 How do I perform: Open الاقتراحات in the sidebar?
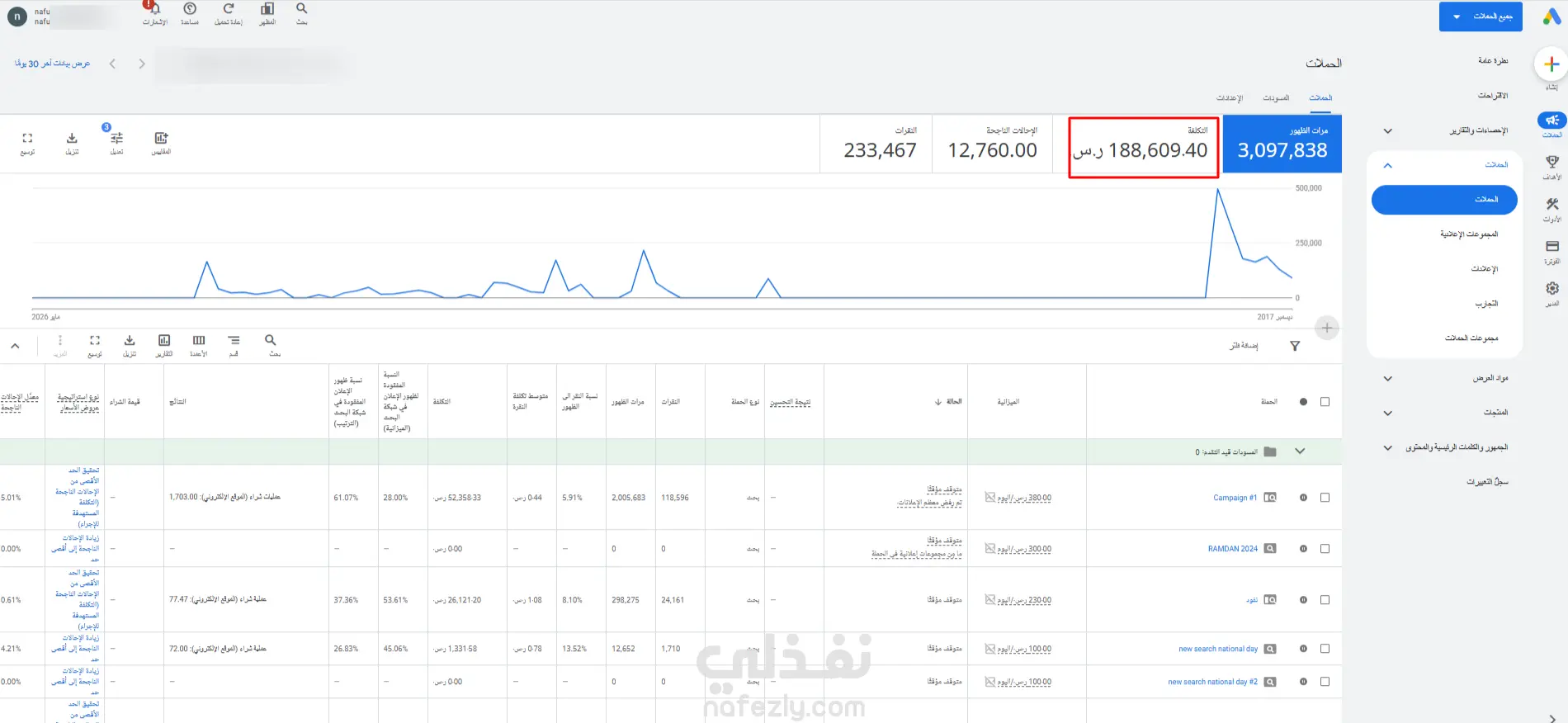pos(1493,96)
